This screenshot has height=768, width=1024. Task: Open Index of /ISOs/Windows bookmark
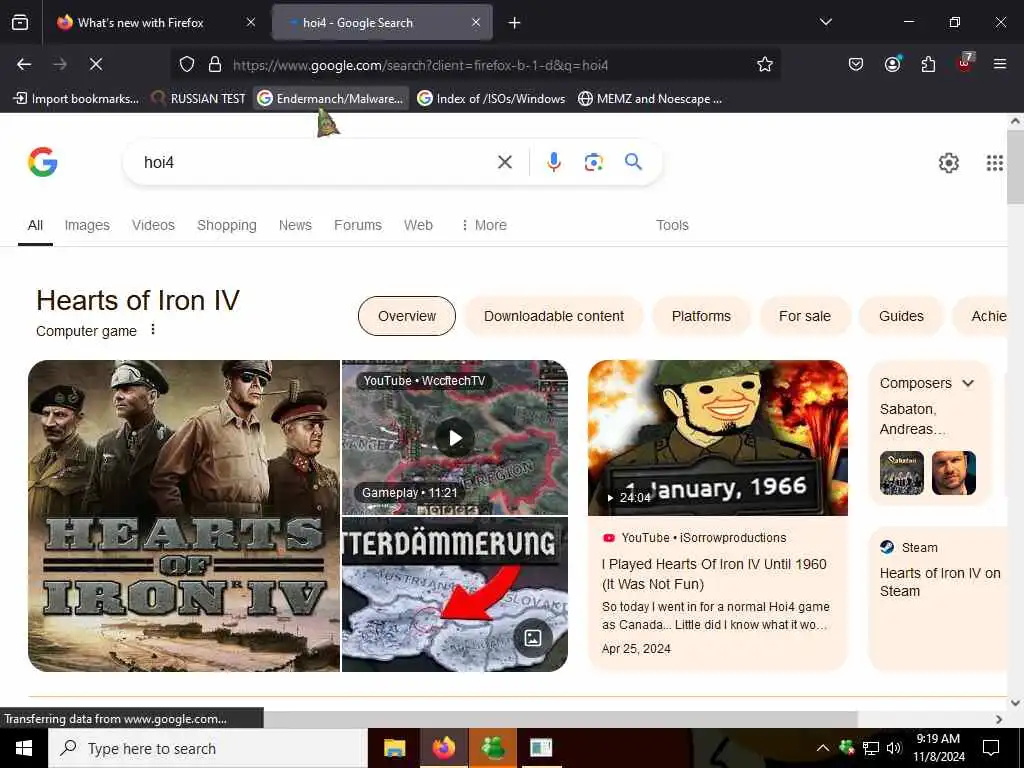[491, 99]
